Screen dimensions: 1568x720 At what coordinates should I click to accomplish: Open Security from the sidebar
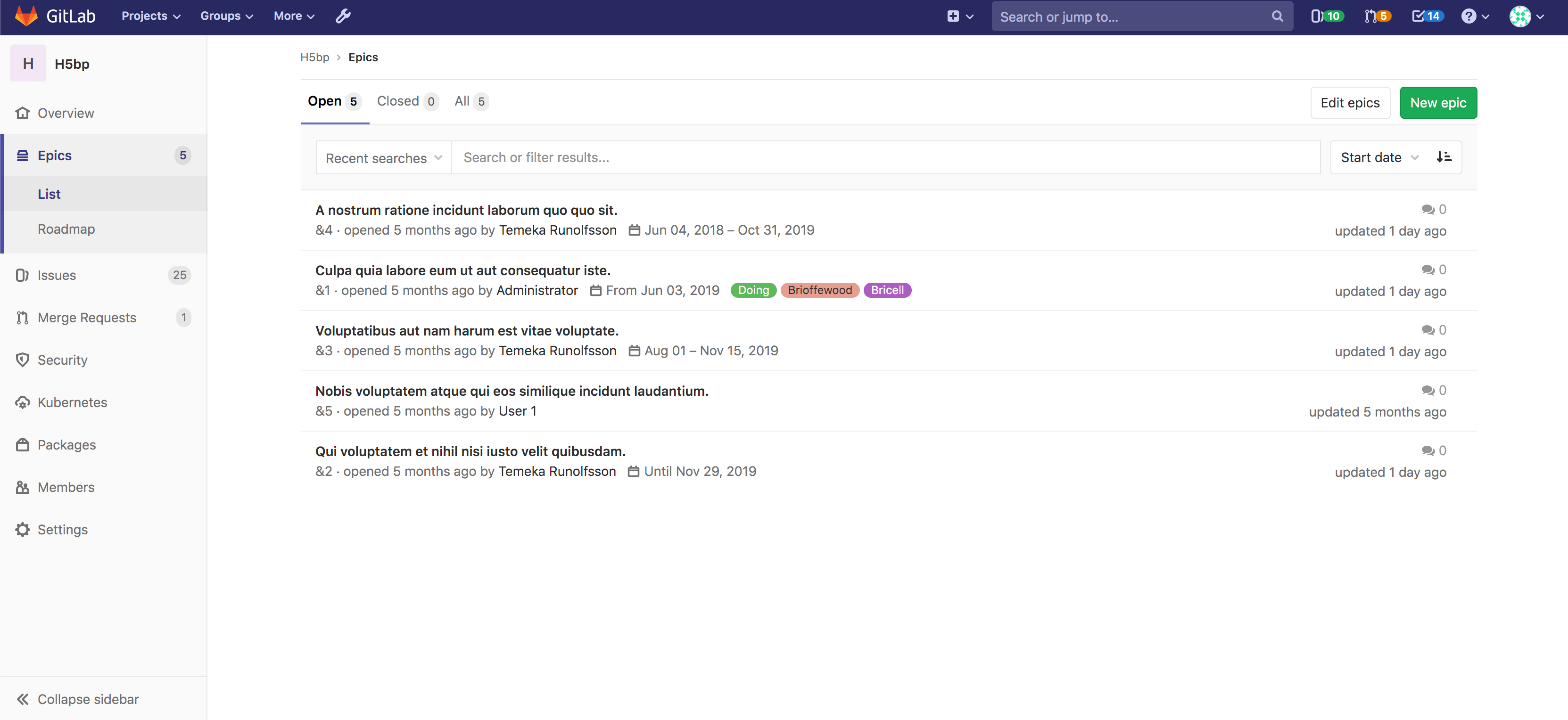[62, 360]
